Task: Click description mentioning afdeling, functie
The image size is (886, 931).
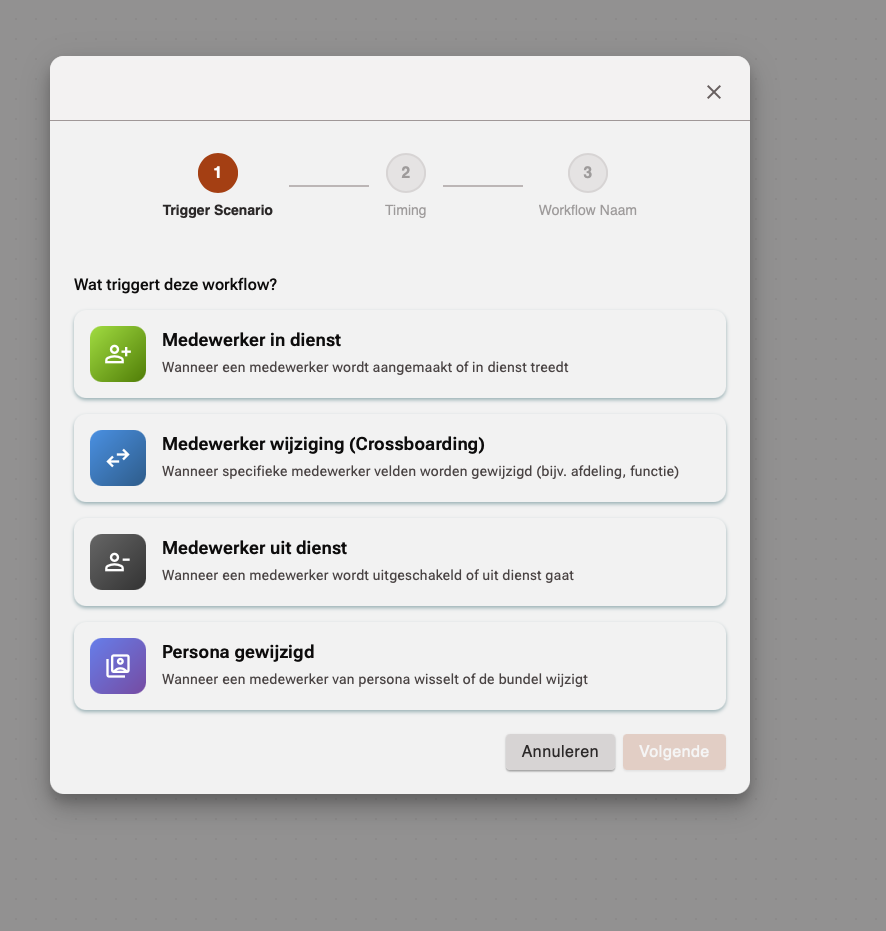Action: coord(420,471)
